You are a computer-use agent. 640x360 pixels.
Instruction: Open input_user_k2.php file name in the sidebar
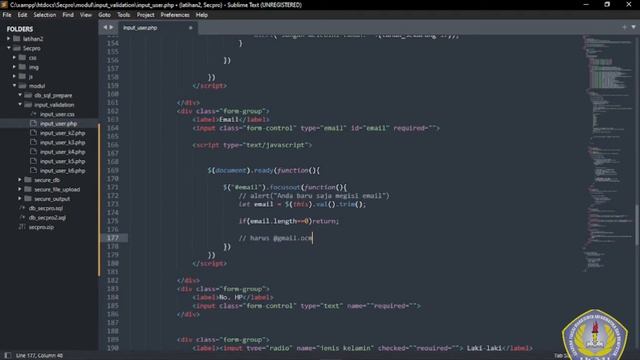pos(62,133)
